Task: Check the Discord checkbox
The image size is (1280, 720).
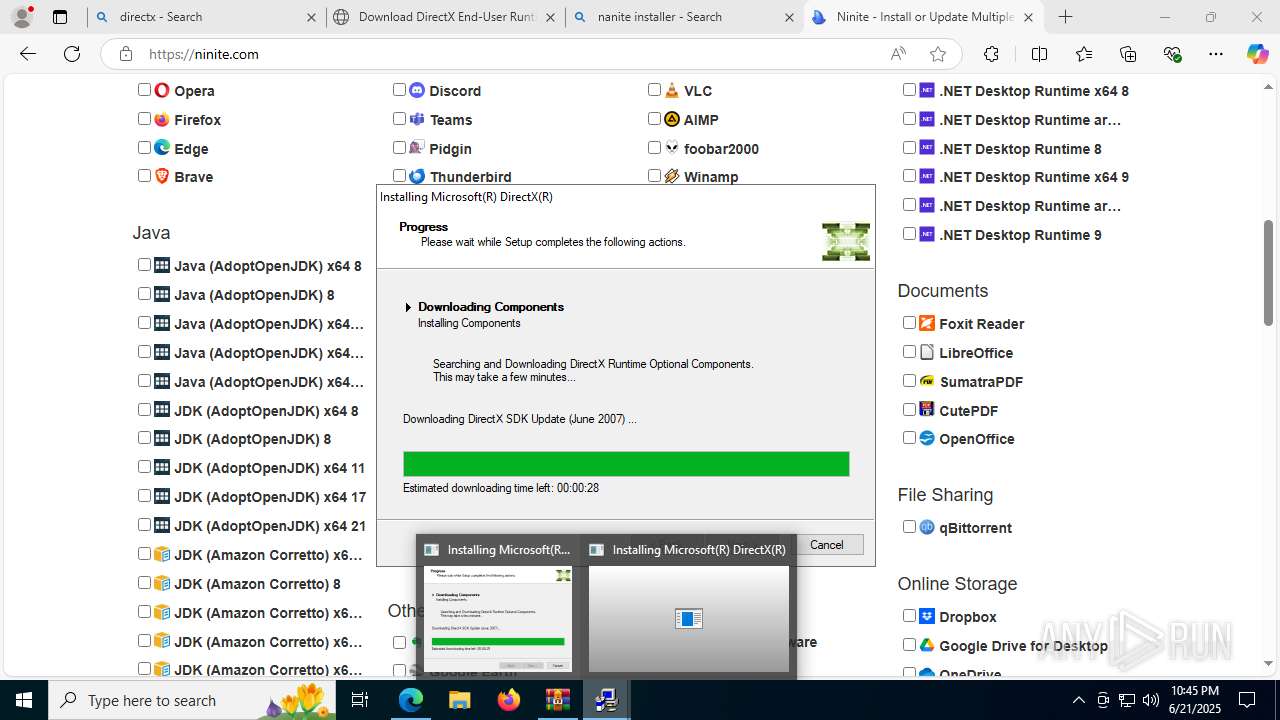Action: [x=399, y=90]
